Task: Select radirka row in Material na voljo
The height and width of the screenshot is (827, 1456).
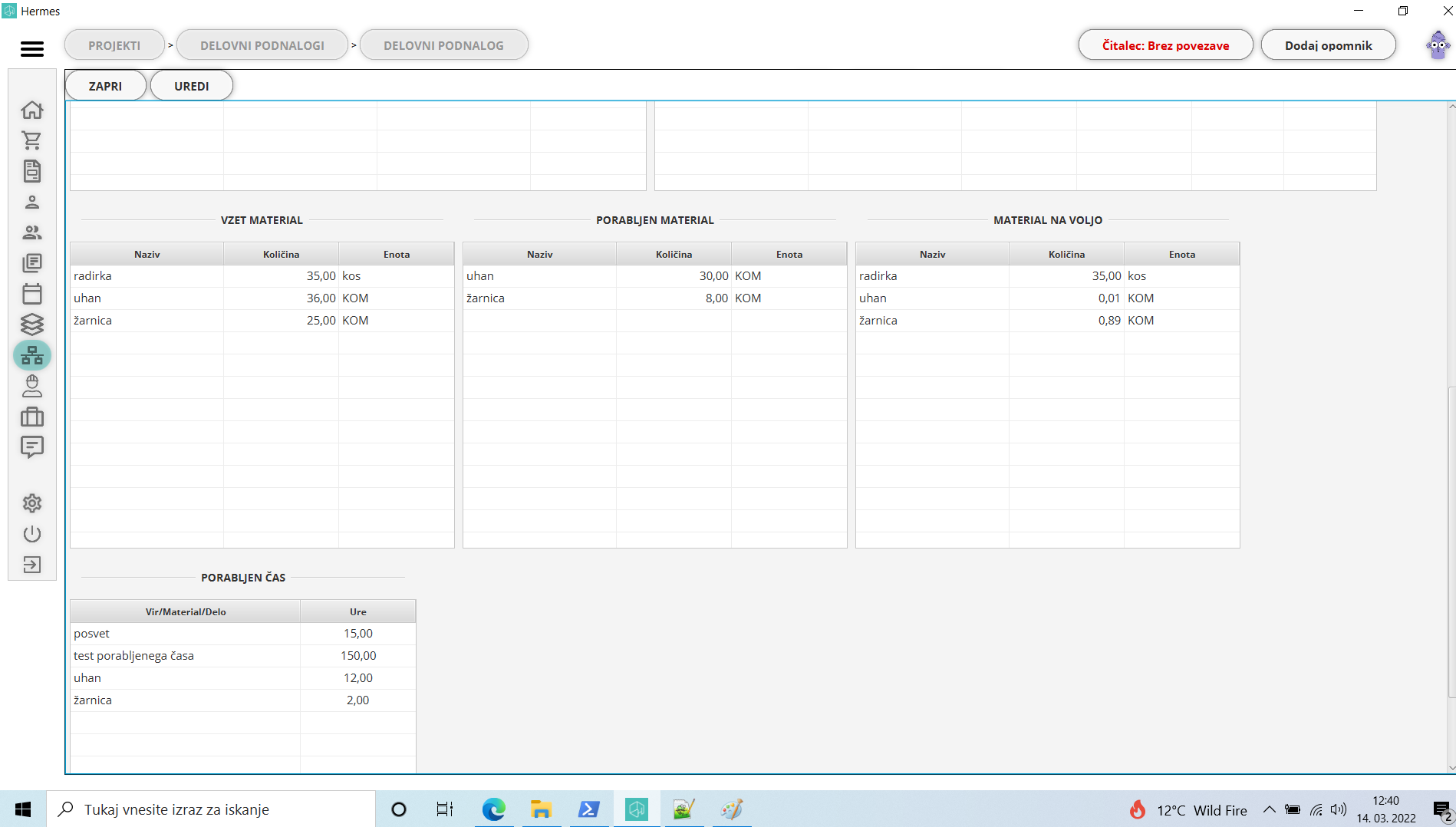Action: 1047,276
